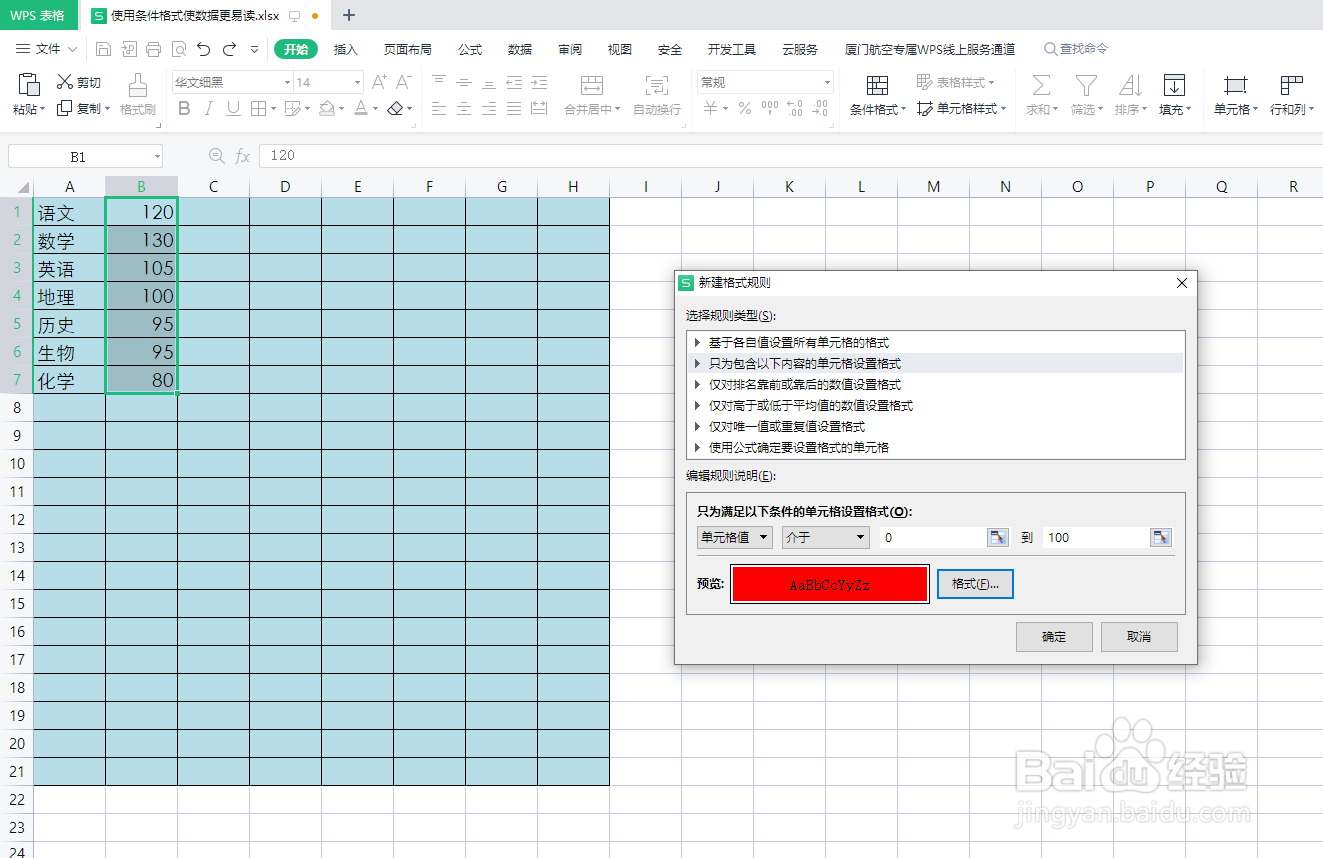This screenshot has width=1323, height=858.
Task: Toggle bold formatting on selected cells
Action: 184,108
